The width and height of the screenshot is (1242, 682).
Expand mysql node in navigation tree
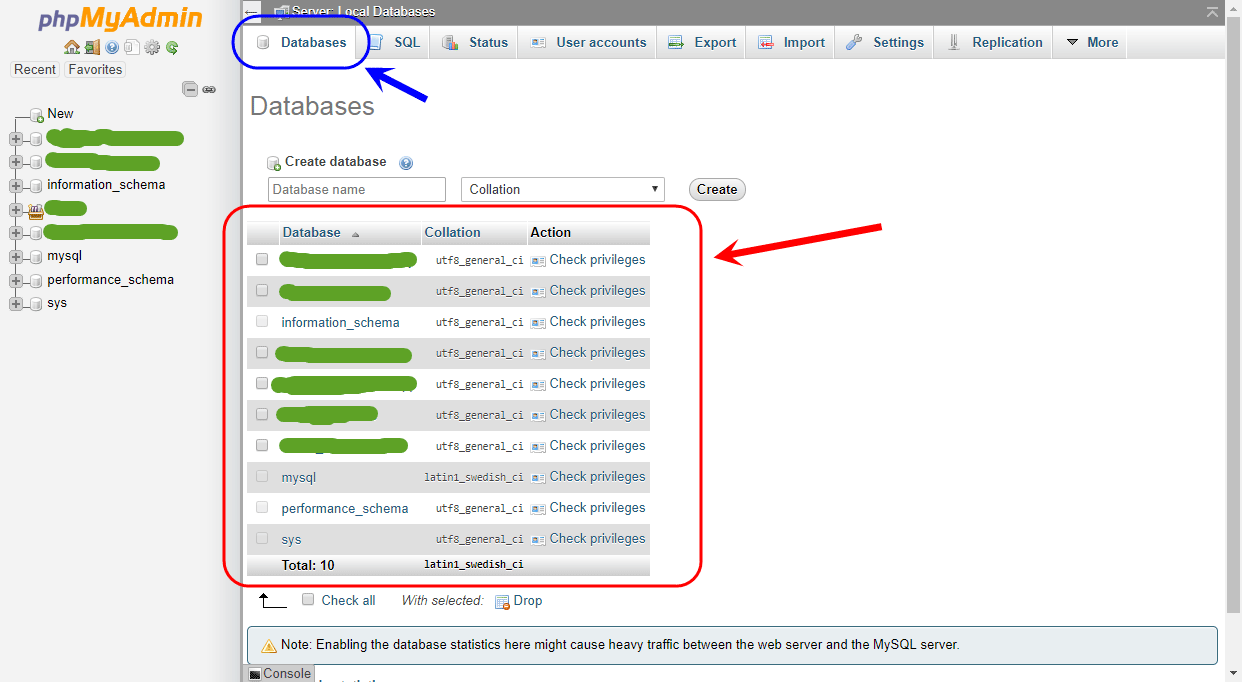coord(16,256)
